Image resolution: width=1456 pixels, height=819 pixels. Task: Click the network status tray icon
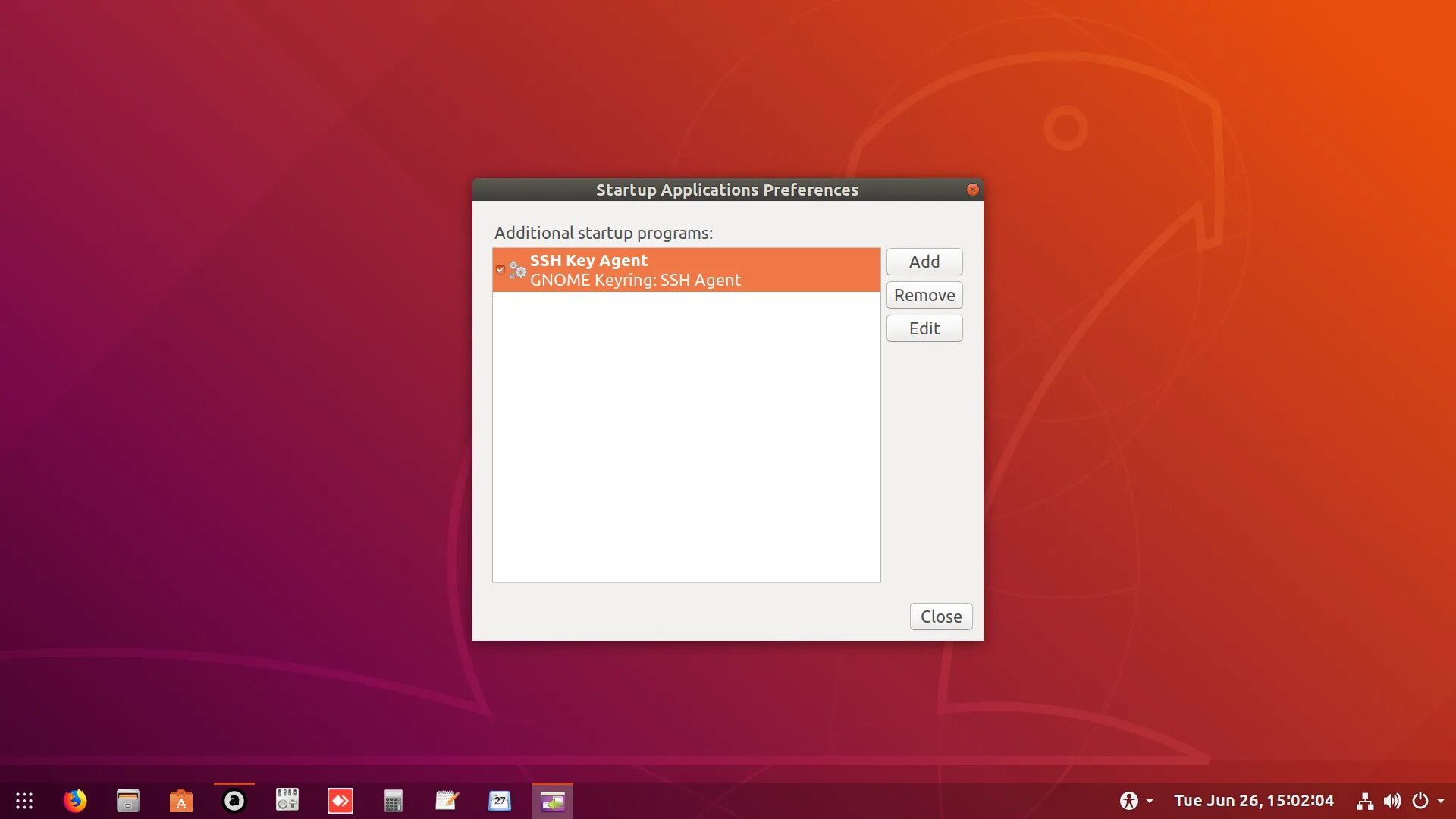coord(1364,801)
